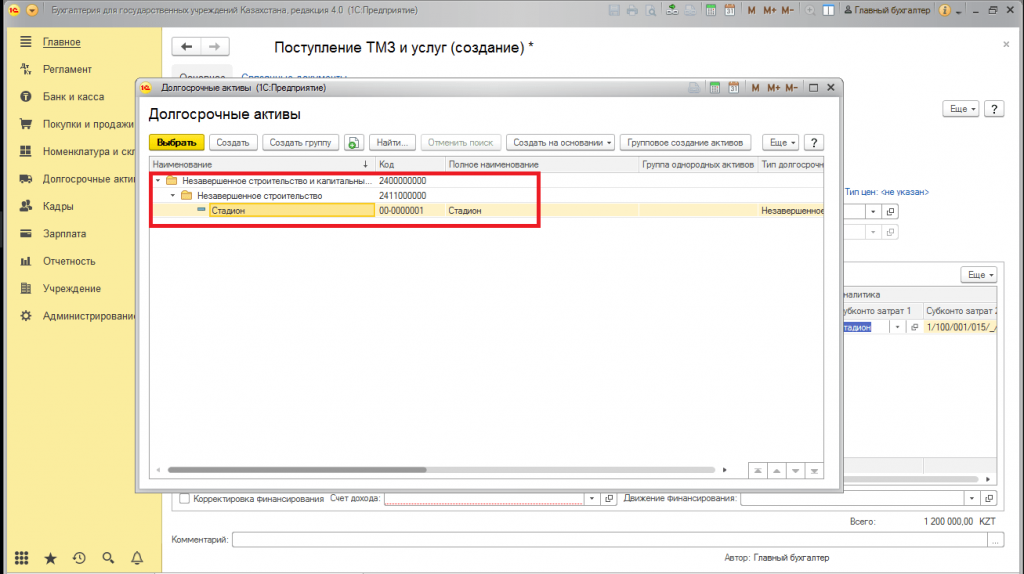
Task: Open the Зарплата section in the sidebar
Action: 64,234
